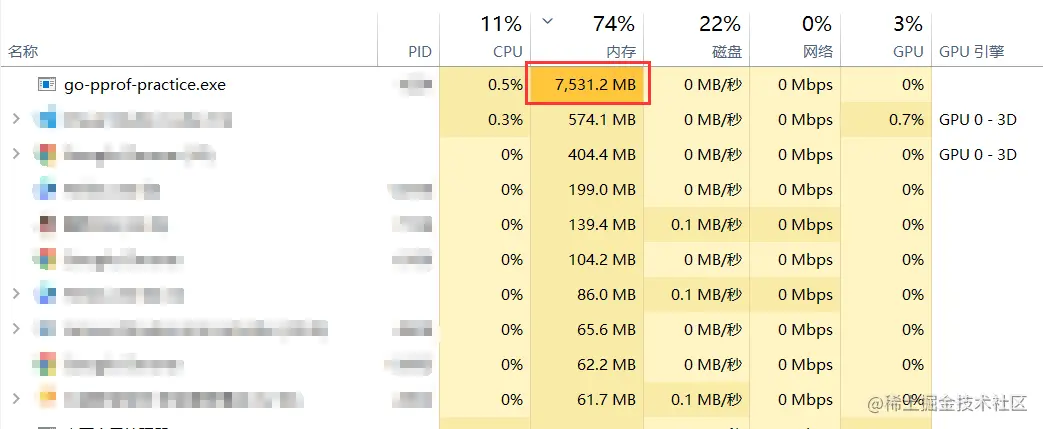Click the icon of the 61.7 MB process
The width and height of the screenshot is (1043, 429).
[46, 400]
